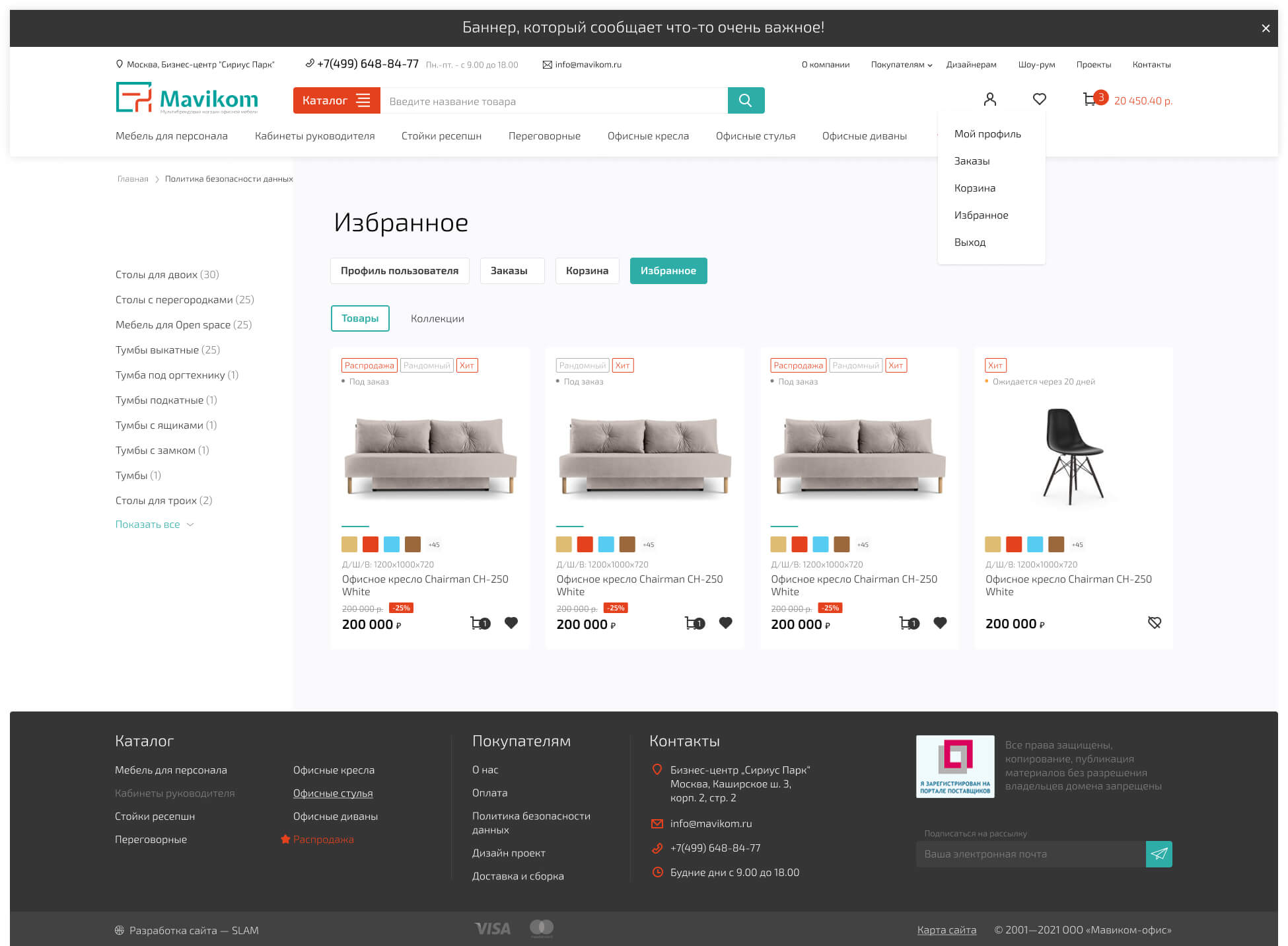Click the header favorites heart icon

[x=1039, y=99]
